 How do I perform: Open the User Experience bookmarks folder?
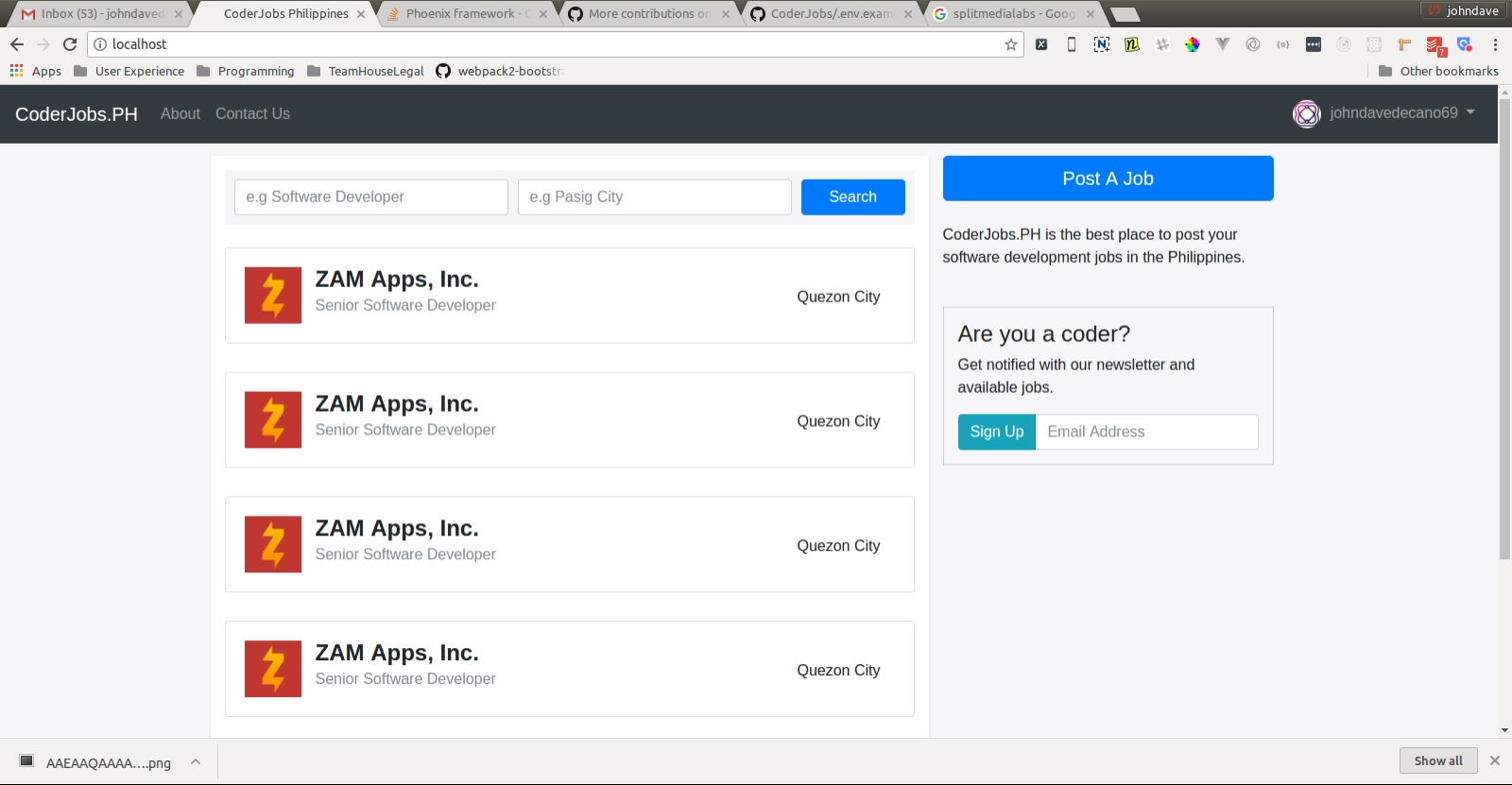129,71
